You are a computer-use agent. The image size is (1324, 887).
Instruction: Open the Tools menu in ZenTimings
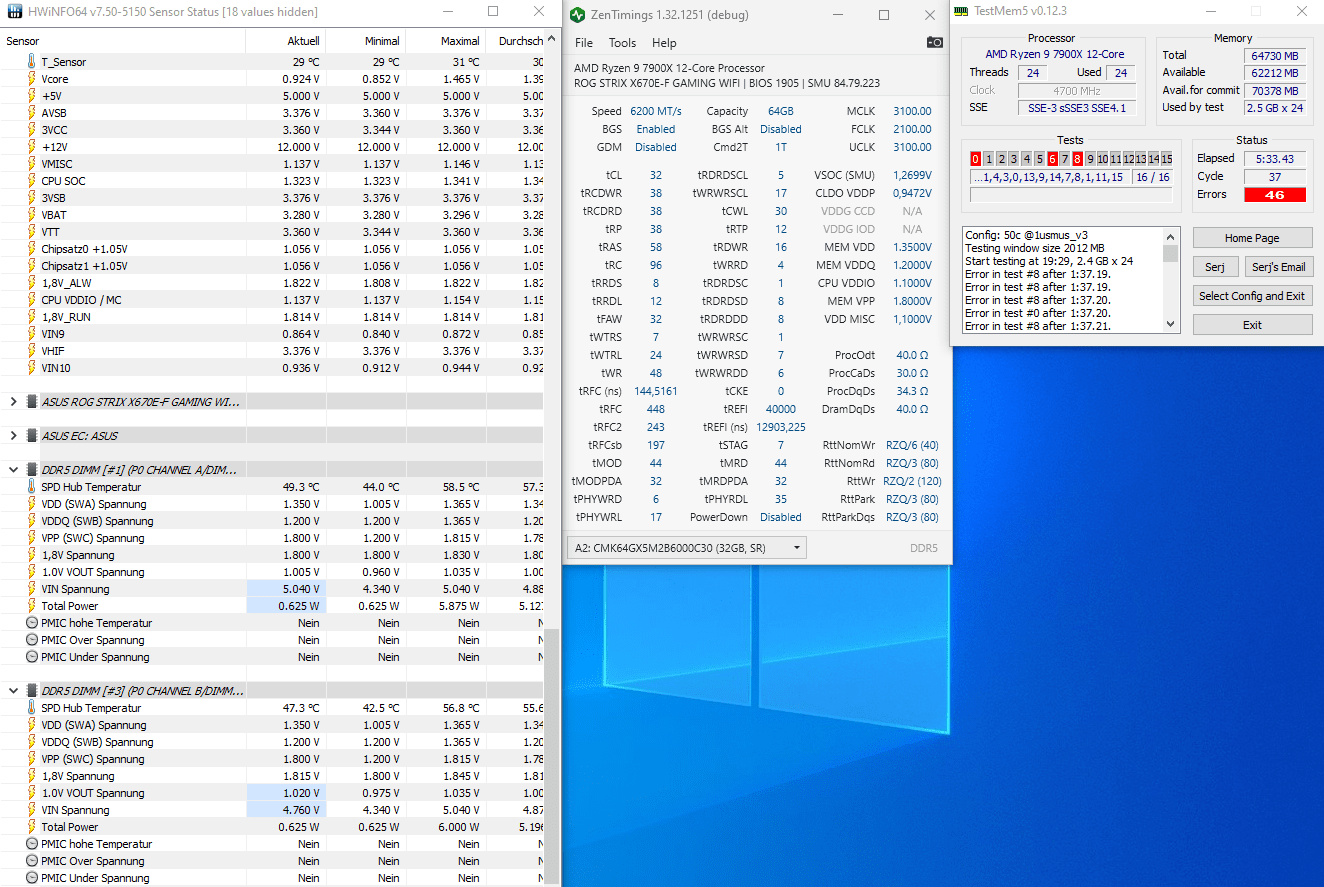[x=622, y=43]
